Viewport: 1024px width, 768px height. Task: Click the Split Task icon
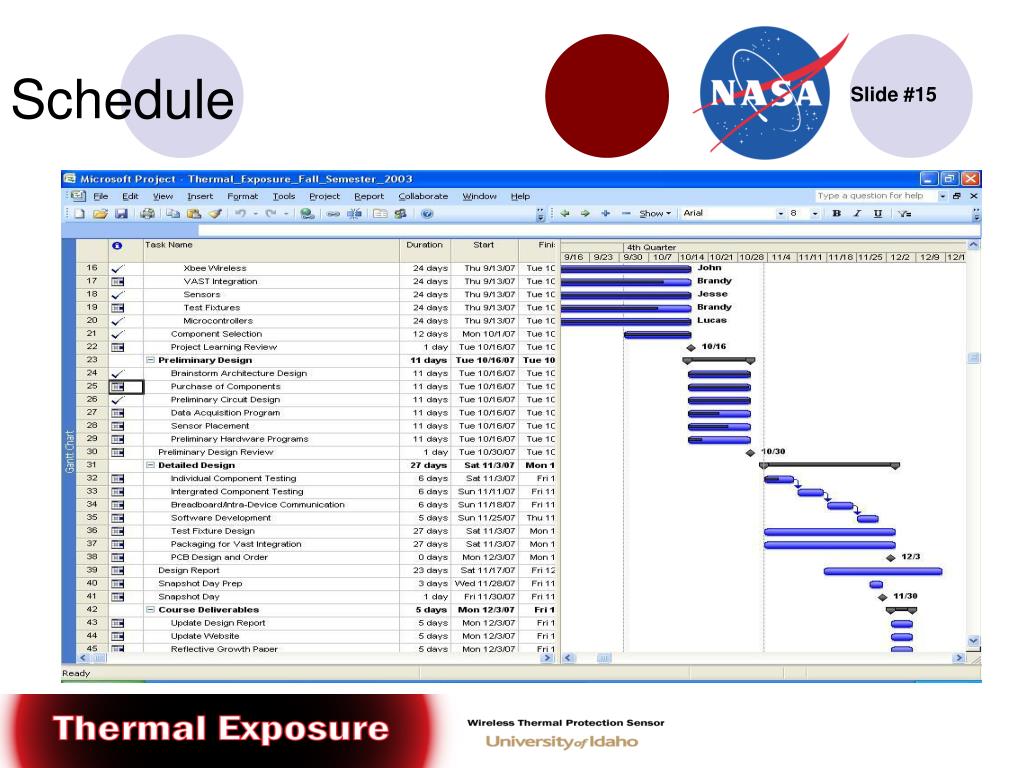coord(355,214)
